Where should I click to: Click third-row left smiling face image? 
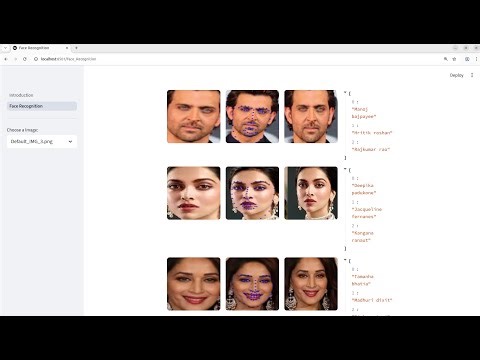(194, 284)
